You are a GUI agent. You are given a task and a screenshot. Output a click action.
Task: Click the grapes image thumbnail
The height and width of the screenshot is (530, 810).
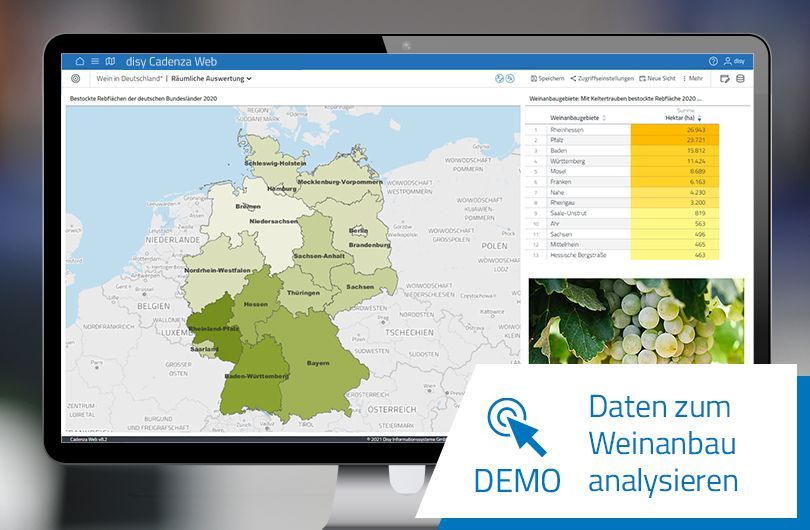(x=637, y=320)
